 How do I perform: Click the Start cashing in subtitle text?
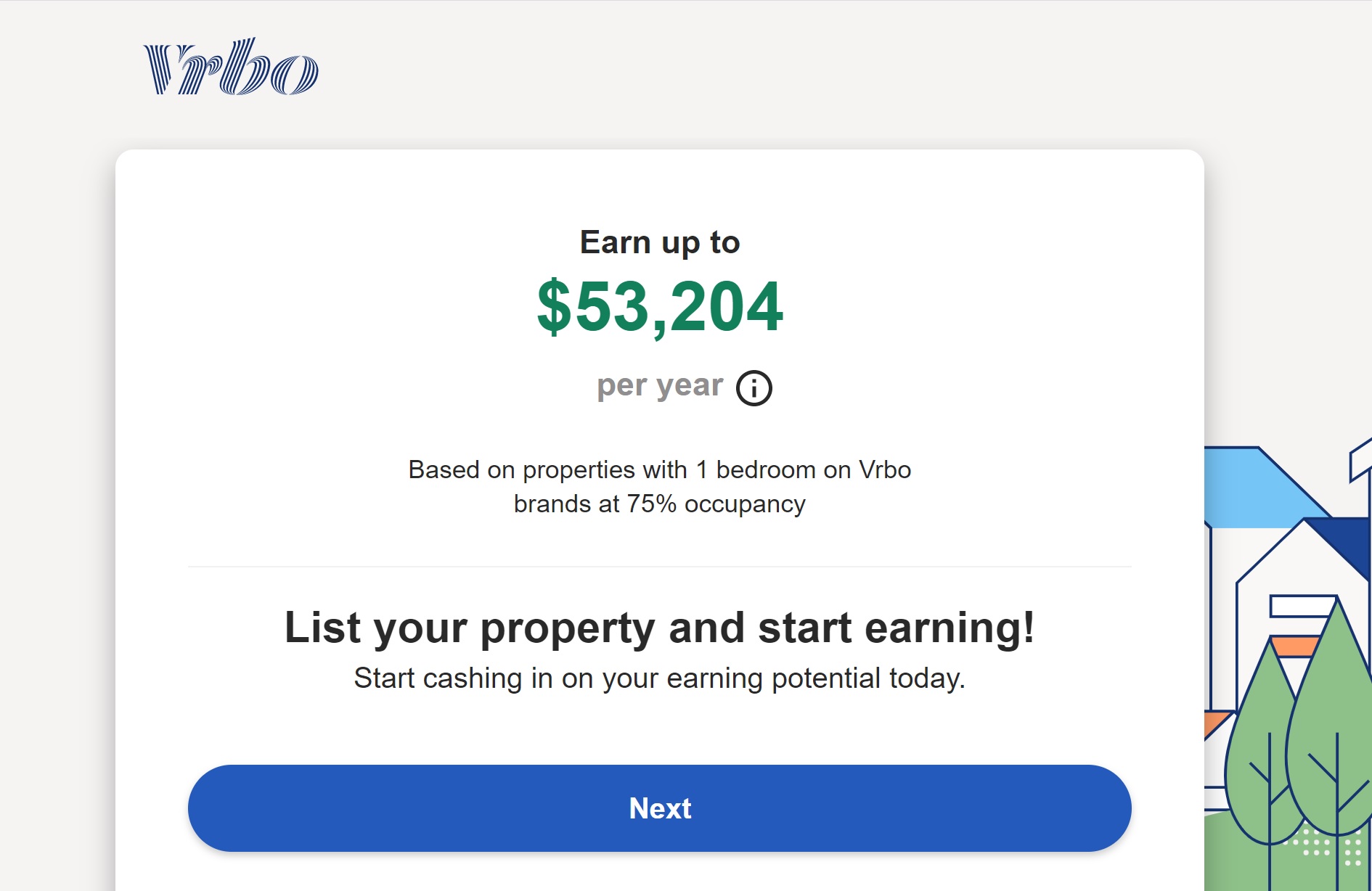pos(659,679)
